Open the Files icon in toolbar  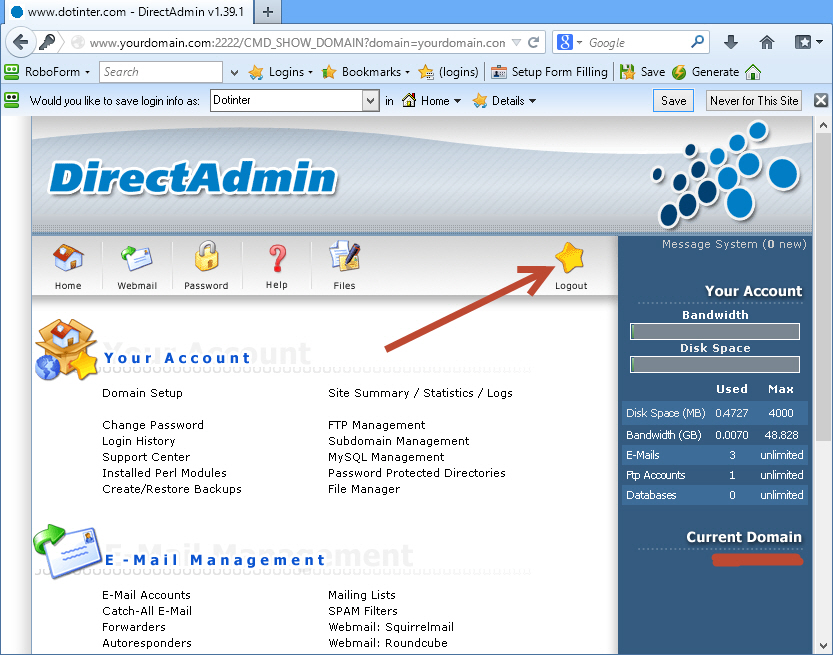[x=344, y=257]
